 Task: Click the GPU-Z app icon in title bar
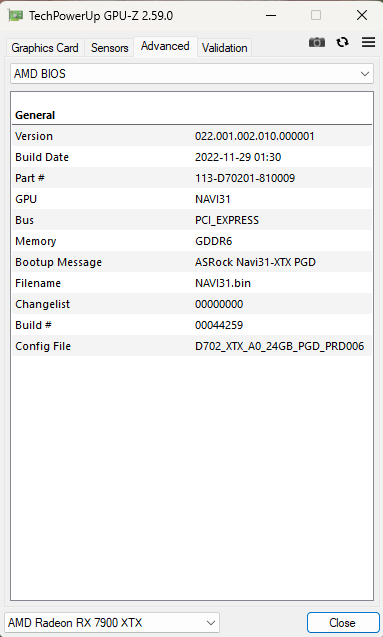15,15
